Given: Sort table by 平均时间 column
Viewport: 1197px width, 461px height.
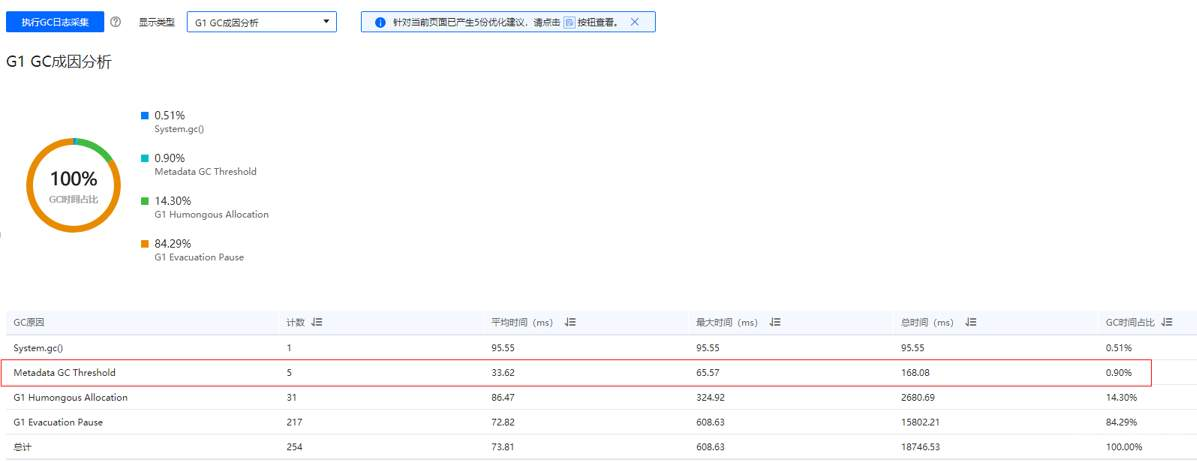Looking at the screenshot, I should (x=569, y=322).
